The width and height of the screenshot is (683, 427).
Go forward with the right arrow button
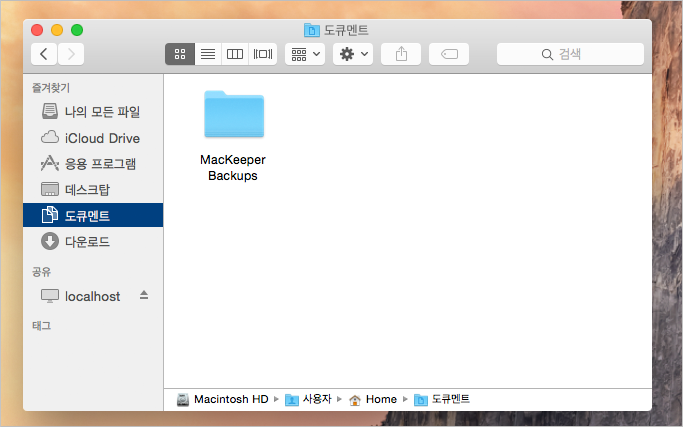71,54
